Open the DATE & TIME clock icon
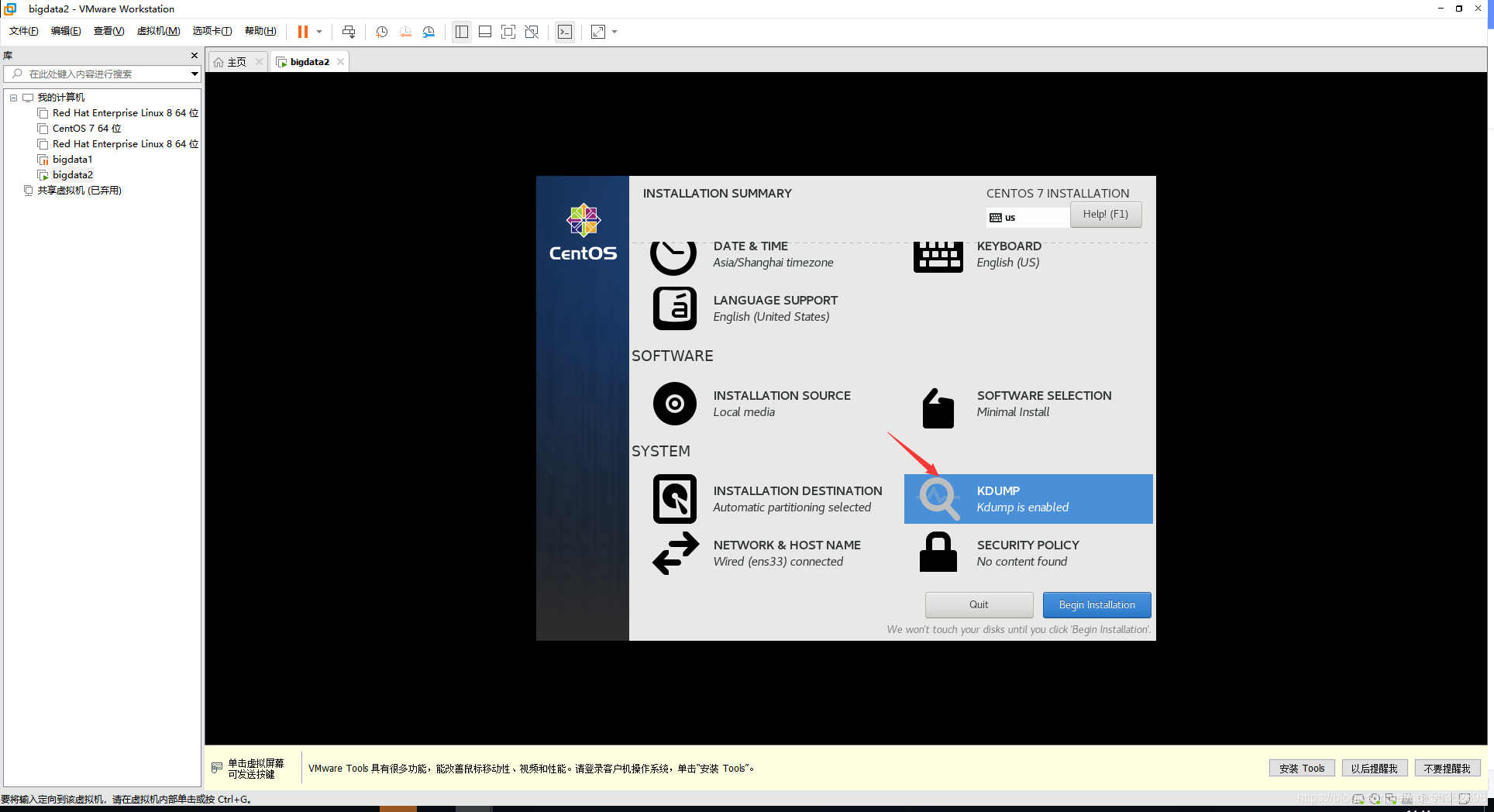 pyautogui.click(x=673, y=256)
